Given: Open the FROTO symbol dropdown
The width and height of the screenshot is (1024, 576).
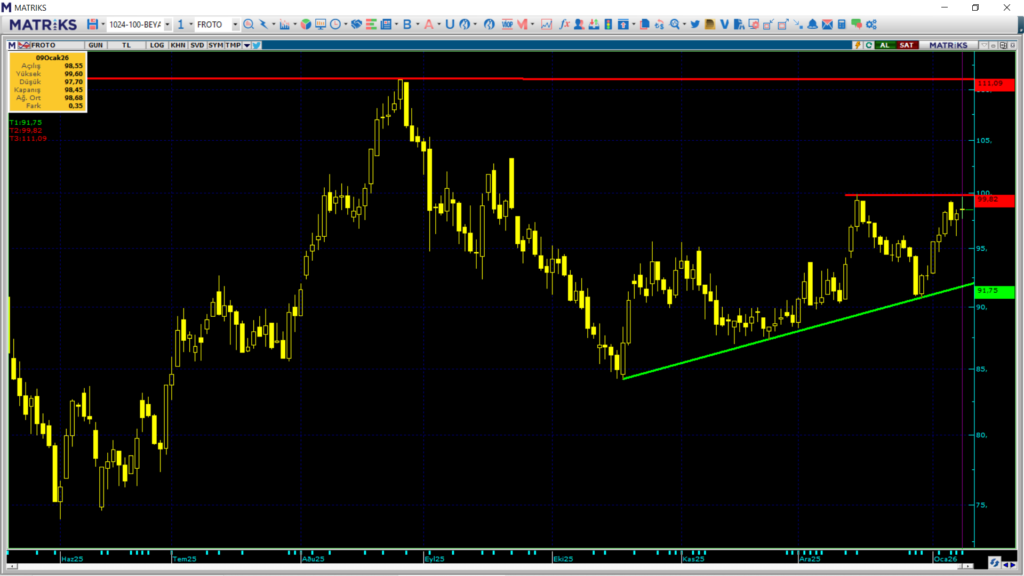Looking at the screenshot, I should pos(235,24).
